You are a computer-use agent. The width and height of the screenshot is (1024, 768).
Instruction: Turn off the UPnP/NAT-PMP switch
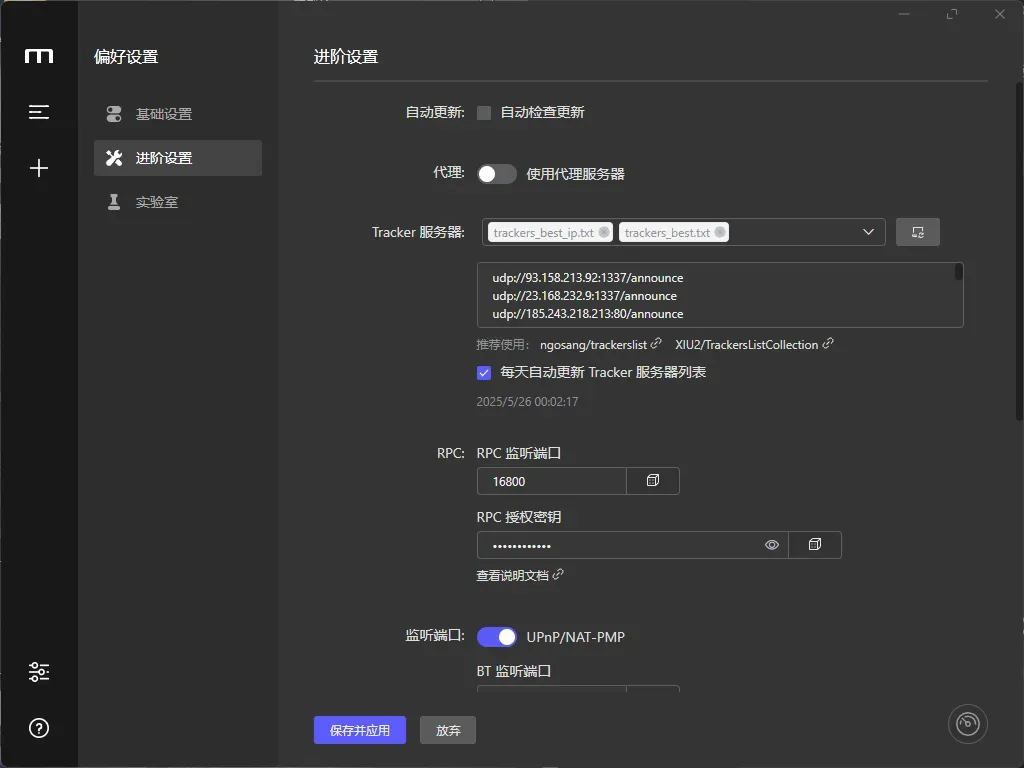pos(496,637)
